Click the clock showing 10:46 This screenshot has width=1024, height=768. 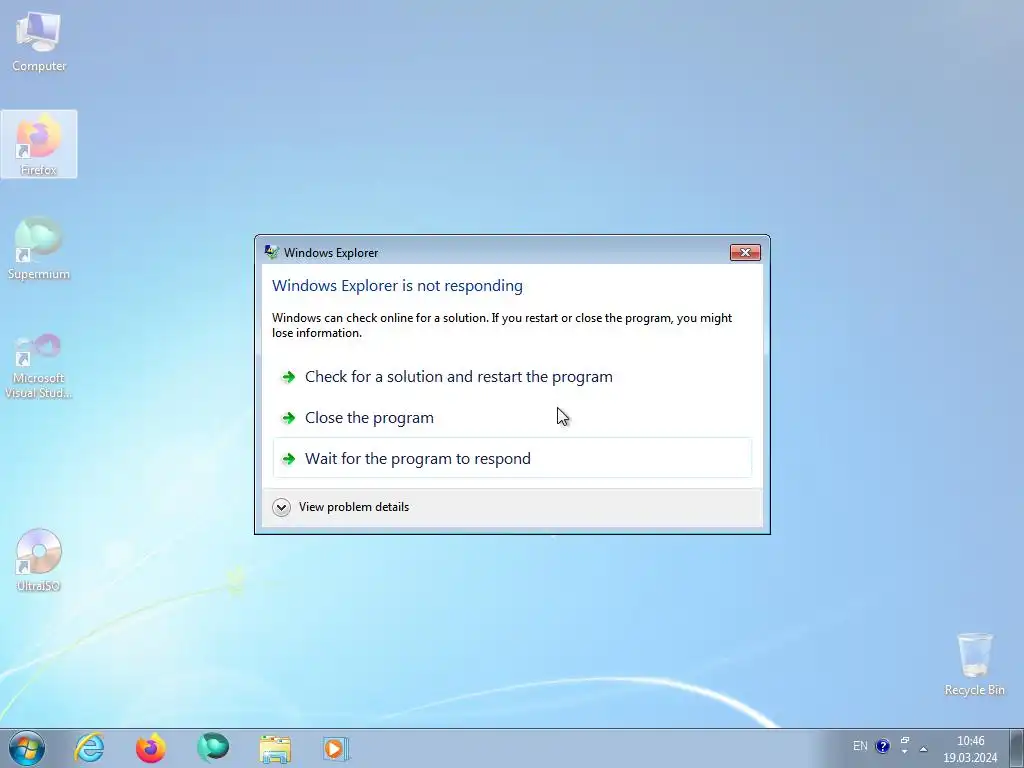970,749
